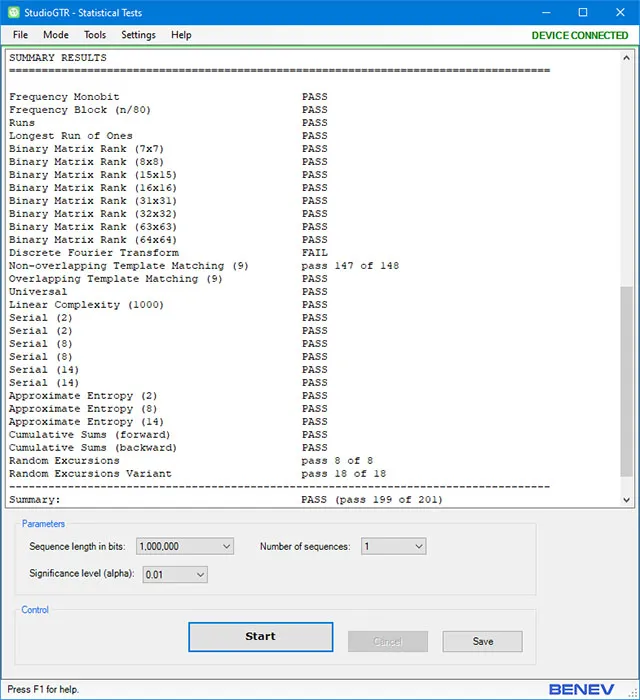Click the Control group label
Image resolution: width=640 pixels, height=700 pixels.
(35, 610)
